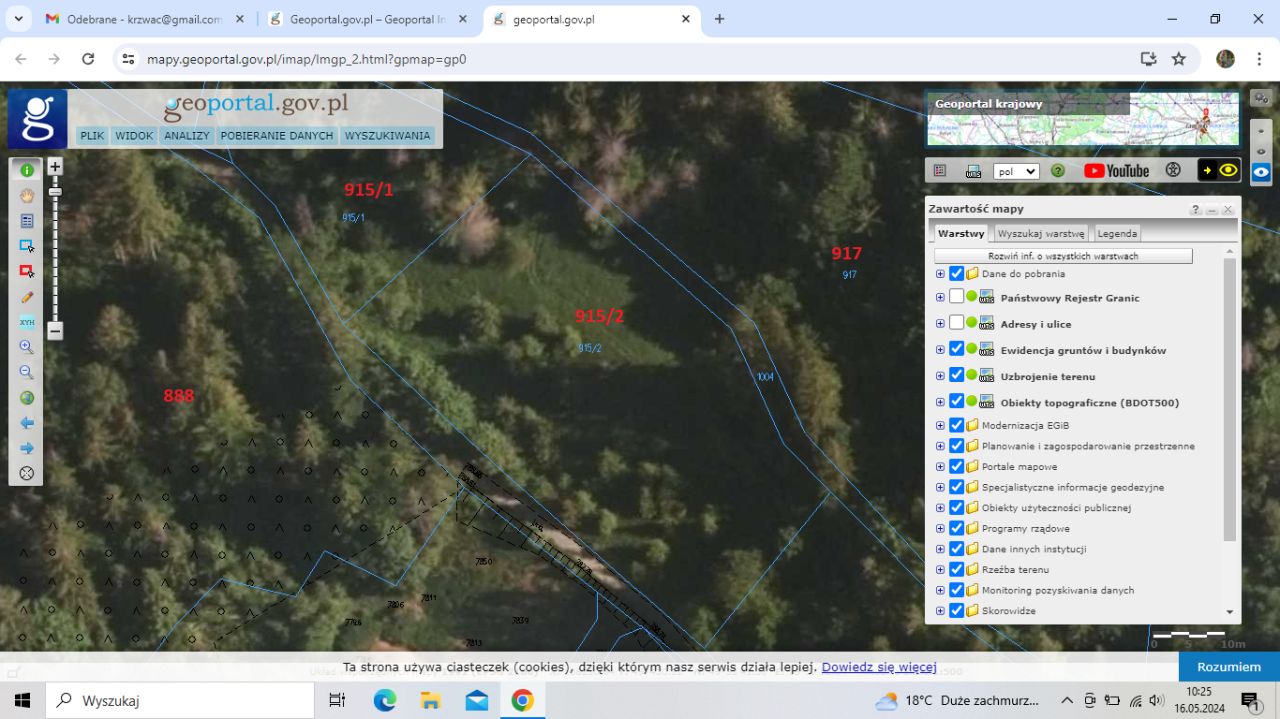Open the YouTube channel icon
The width and height of the screenshot is (1280, 719).
(x=1117, y=171)
